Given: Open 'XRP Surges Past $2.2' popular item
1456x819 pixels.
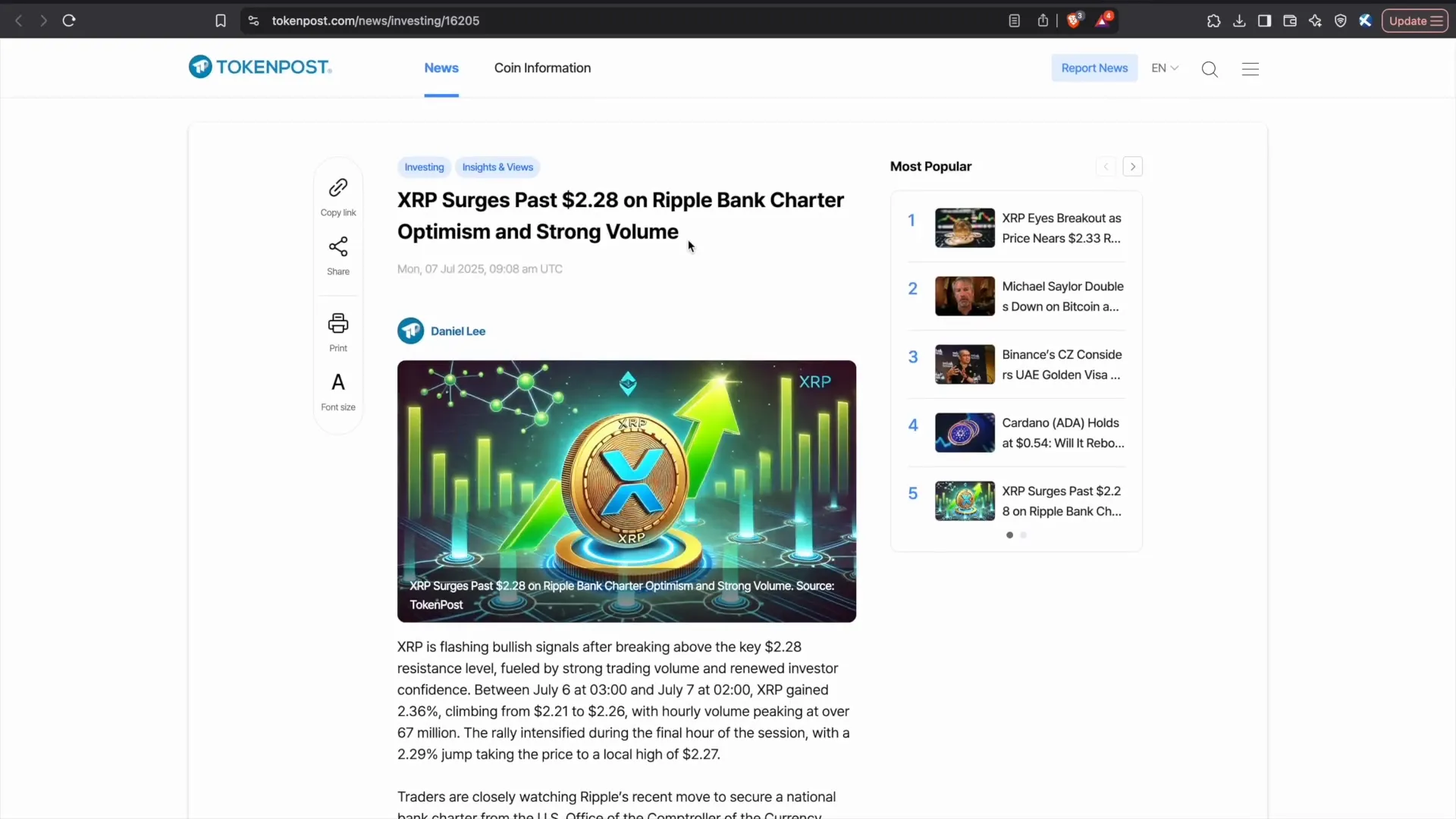Looking at the screenshot, I should (1062, 500).
